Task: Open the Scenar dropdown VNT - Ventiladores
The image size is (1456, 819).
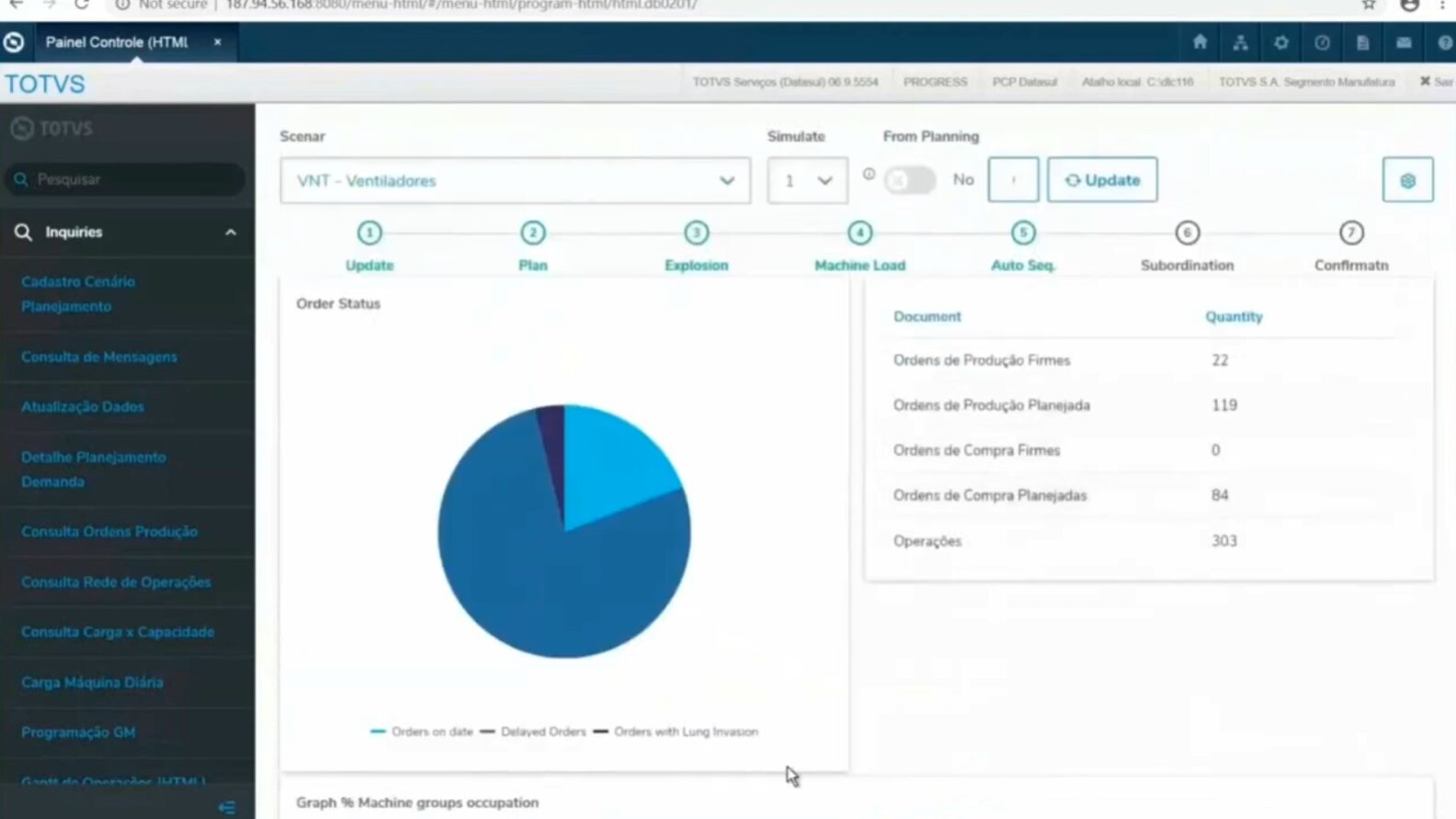Action: pyautogui.click(x=515, y=180)
